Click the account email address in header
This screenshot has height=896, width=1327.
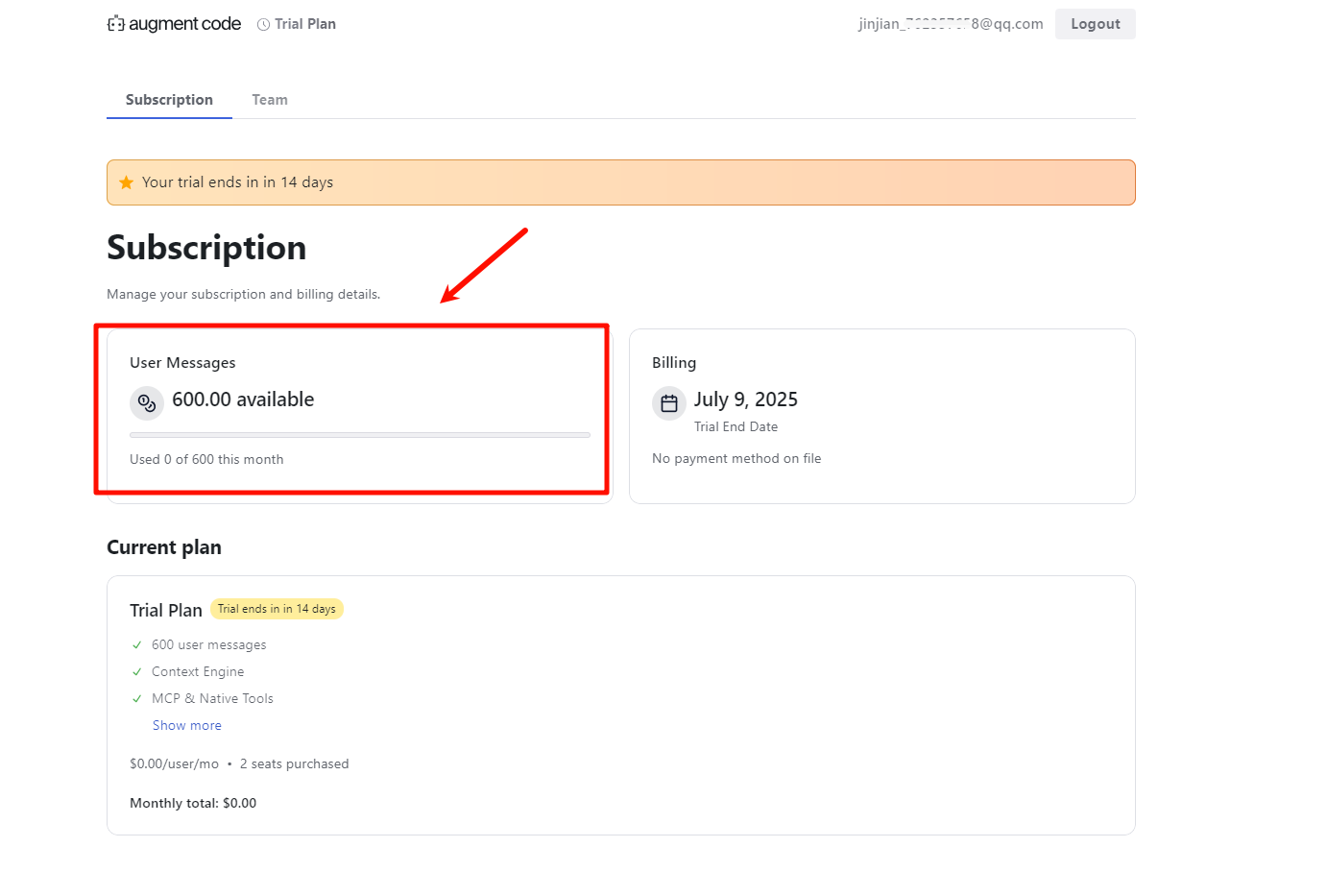pos(950,24)
